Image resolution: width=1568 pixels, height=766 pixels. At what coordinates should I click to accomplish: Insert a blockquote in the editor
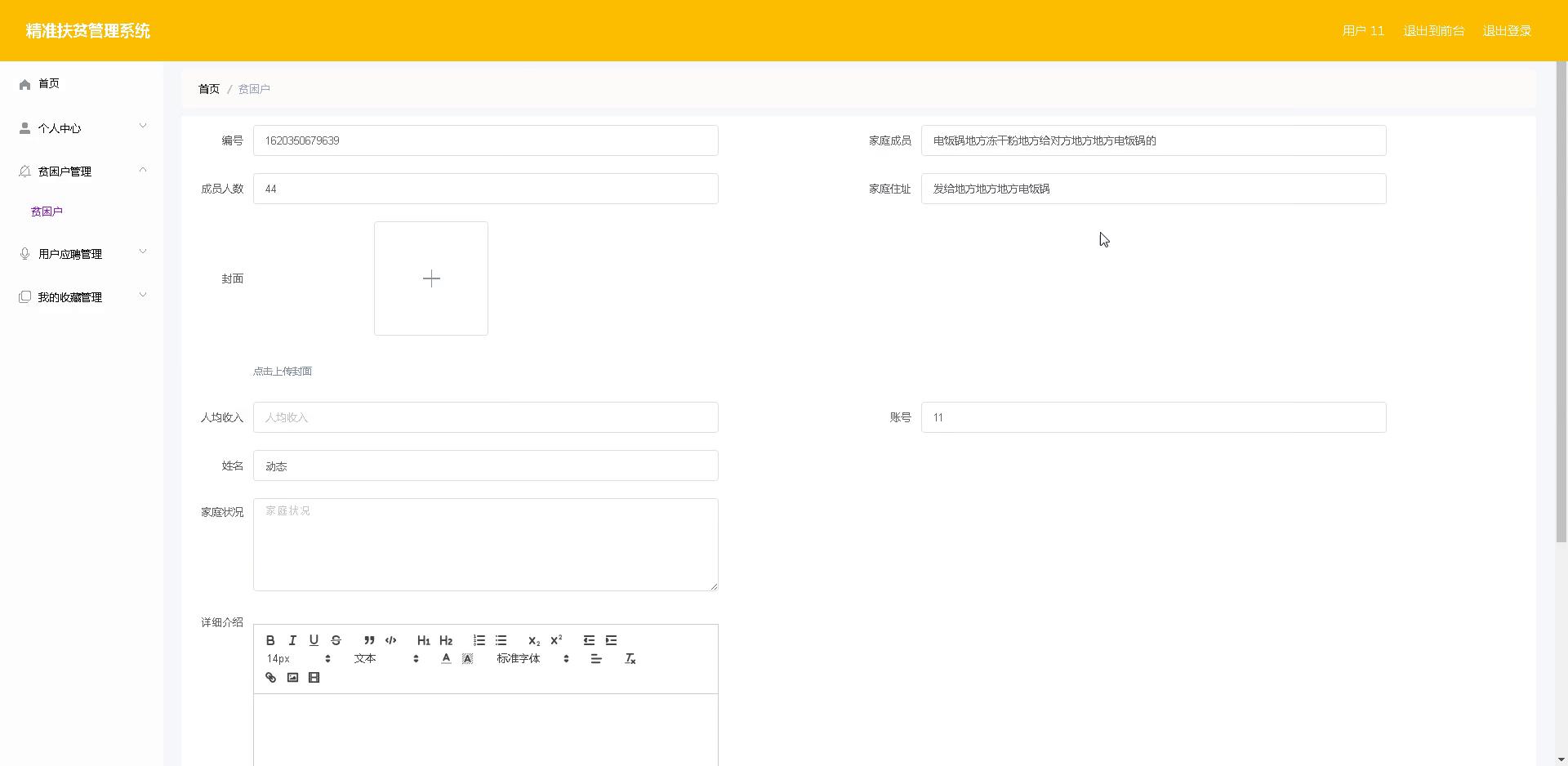click(369, 640)
